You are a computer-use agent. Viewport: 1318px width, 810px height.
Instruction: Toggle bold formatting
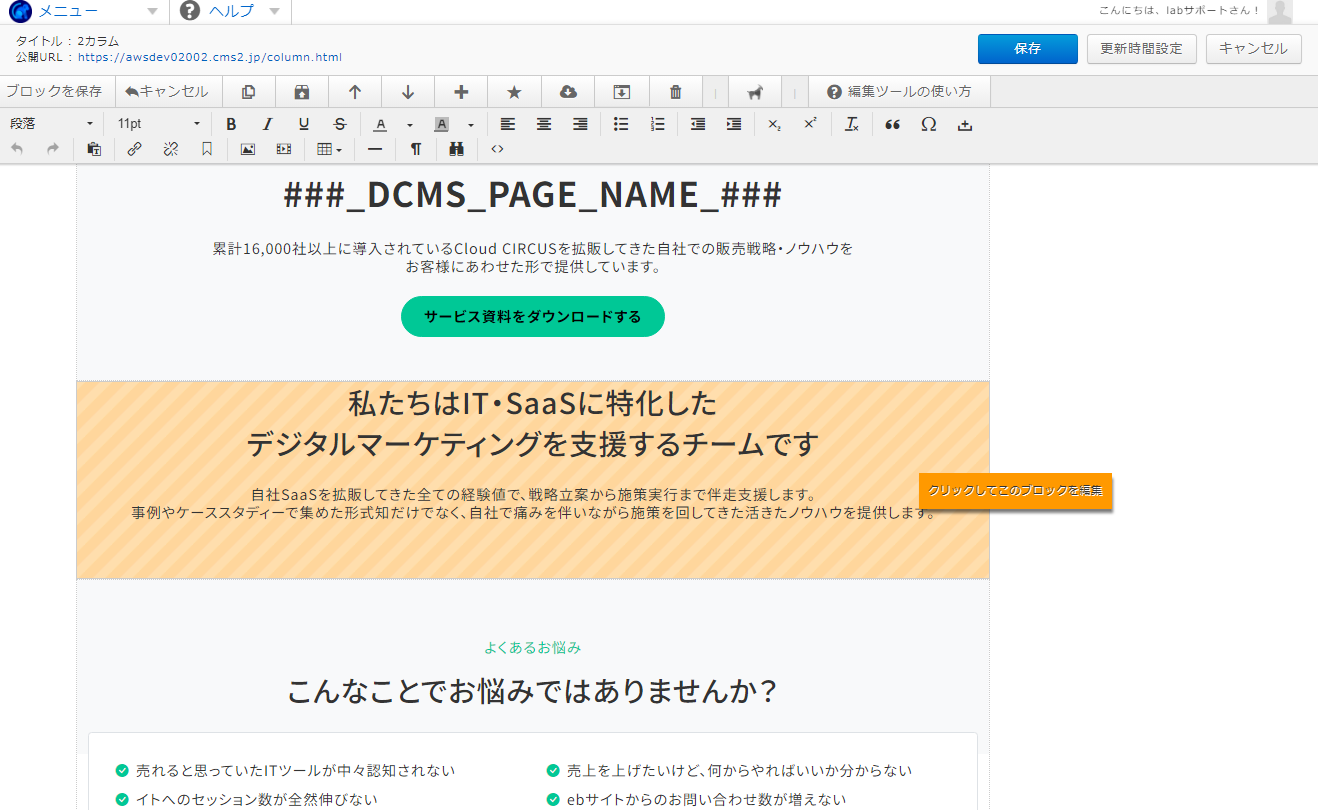point(231,124)
